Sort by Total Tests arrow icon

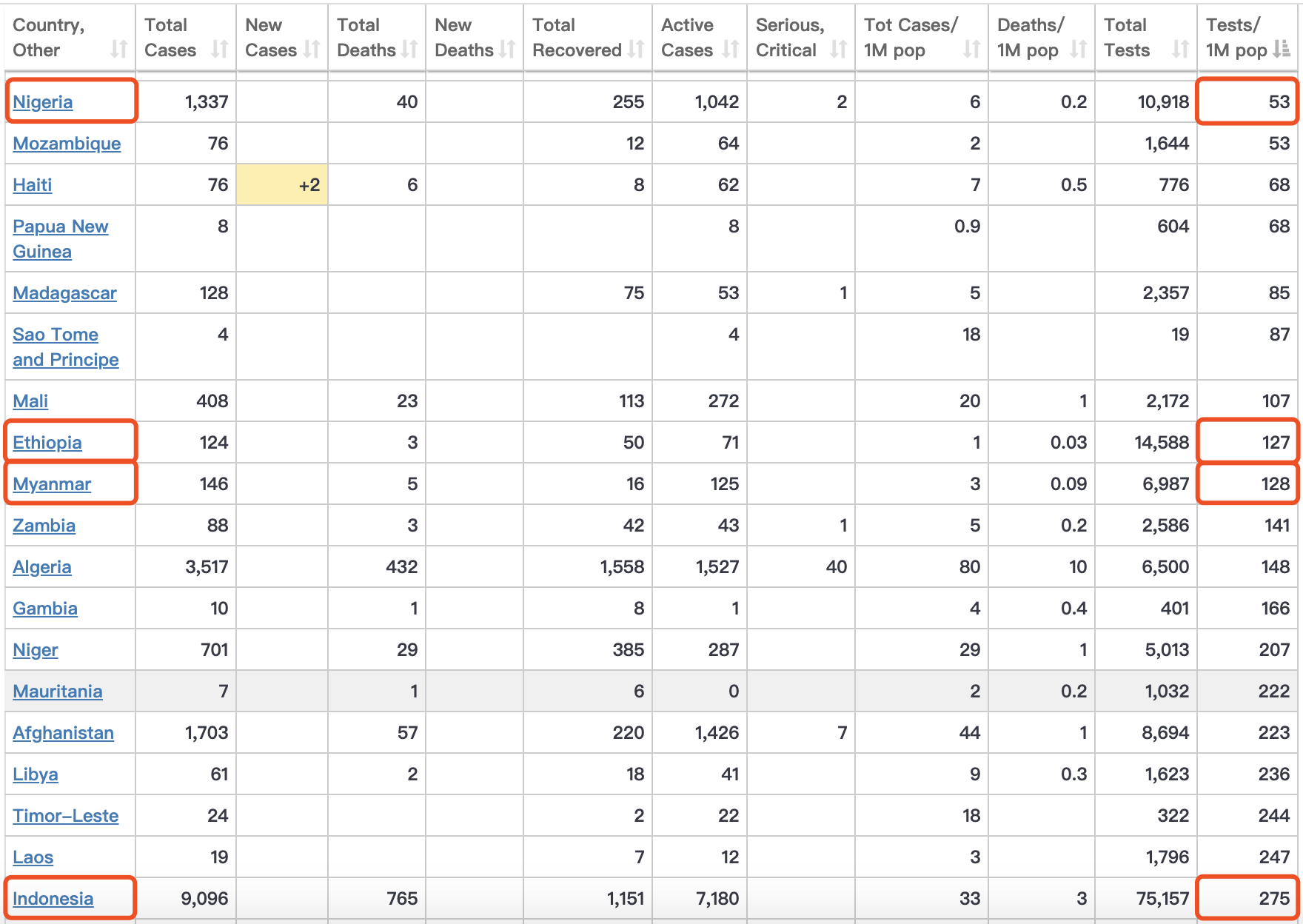[x=1181, y=50]
